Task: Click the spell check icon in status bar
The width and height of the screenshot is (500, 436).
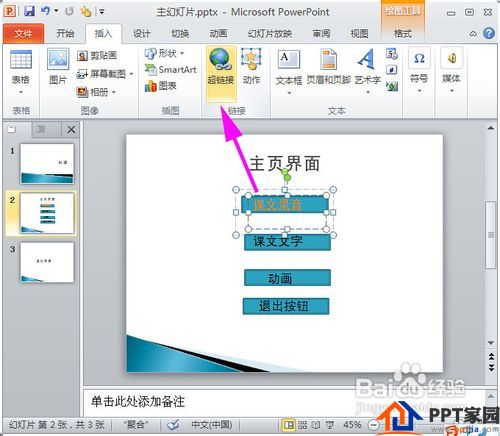Action: pyautogui.click(x=174, y=425)
